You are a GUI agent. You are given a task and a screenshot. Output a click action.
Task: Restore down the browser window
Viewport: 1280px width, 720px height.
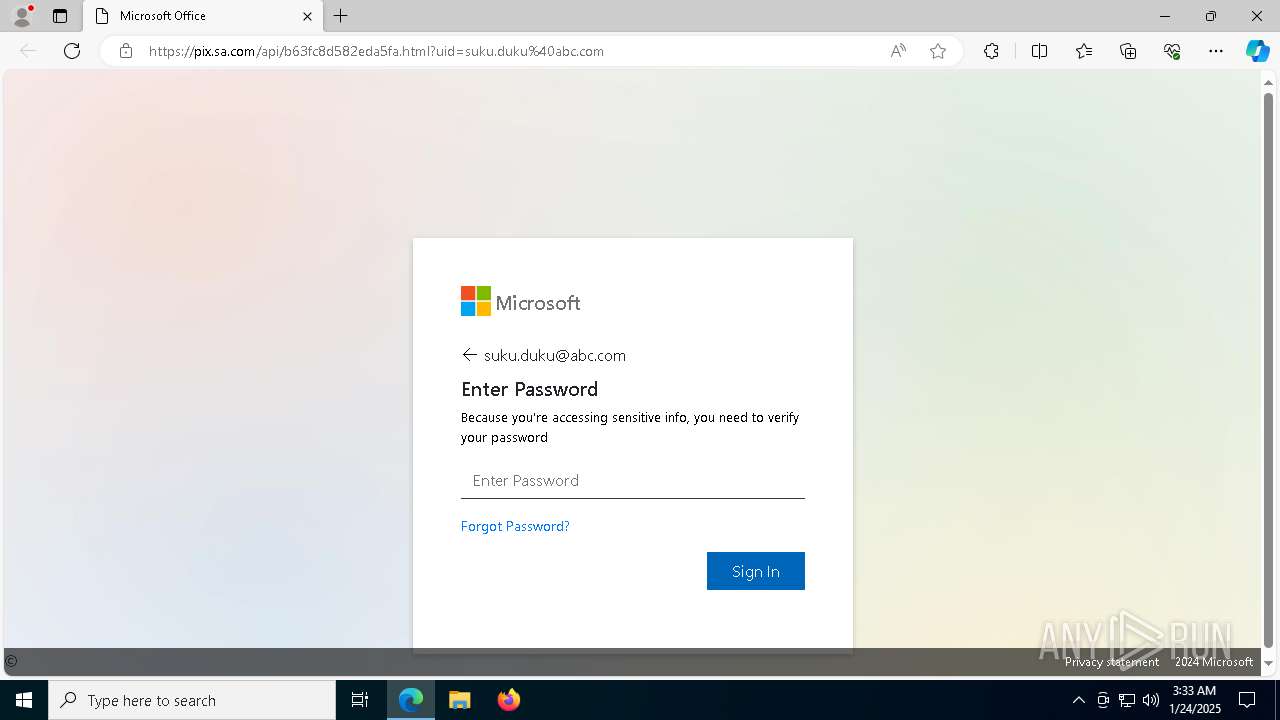[1211, 16]
